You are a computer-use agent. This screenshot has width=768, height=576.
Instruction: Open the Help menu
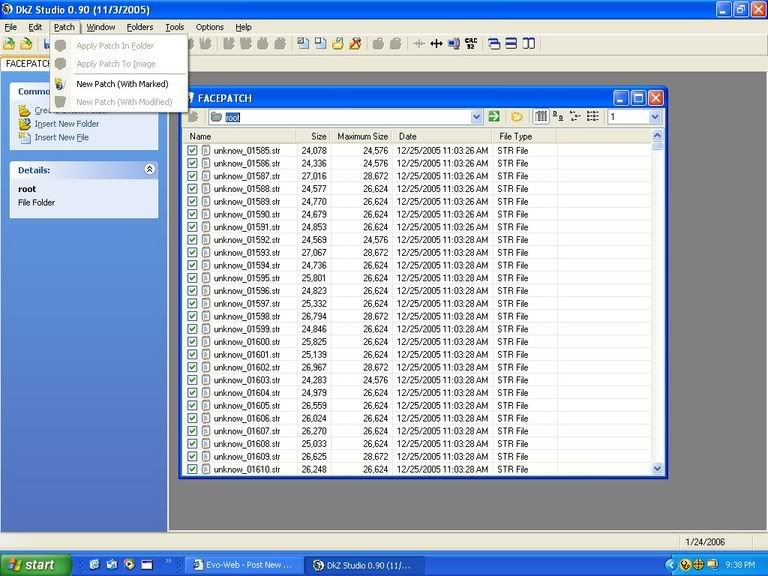[x=243, y=27]
